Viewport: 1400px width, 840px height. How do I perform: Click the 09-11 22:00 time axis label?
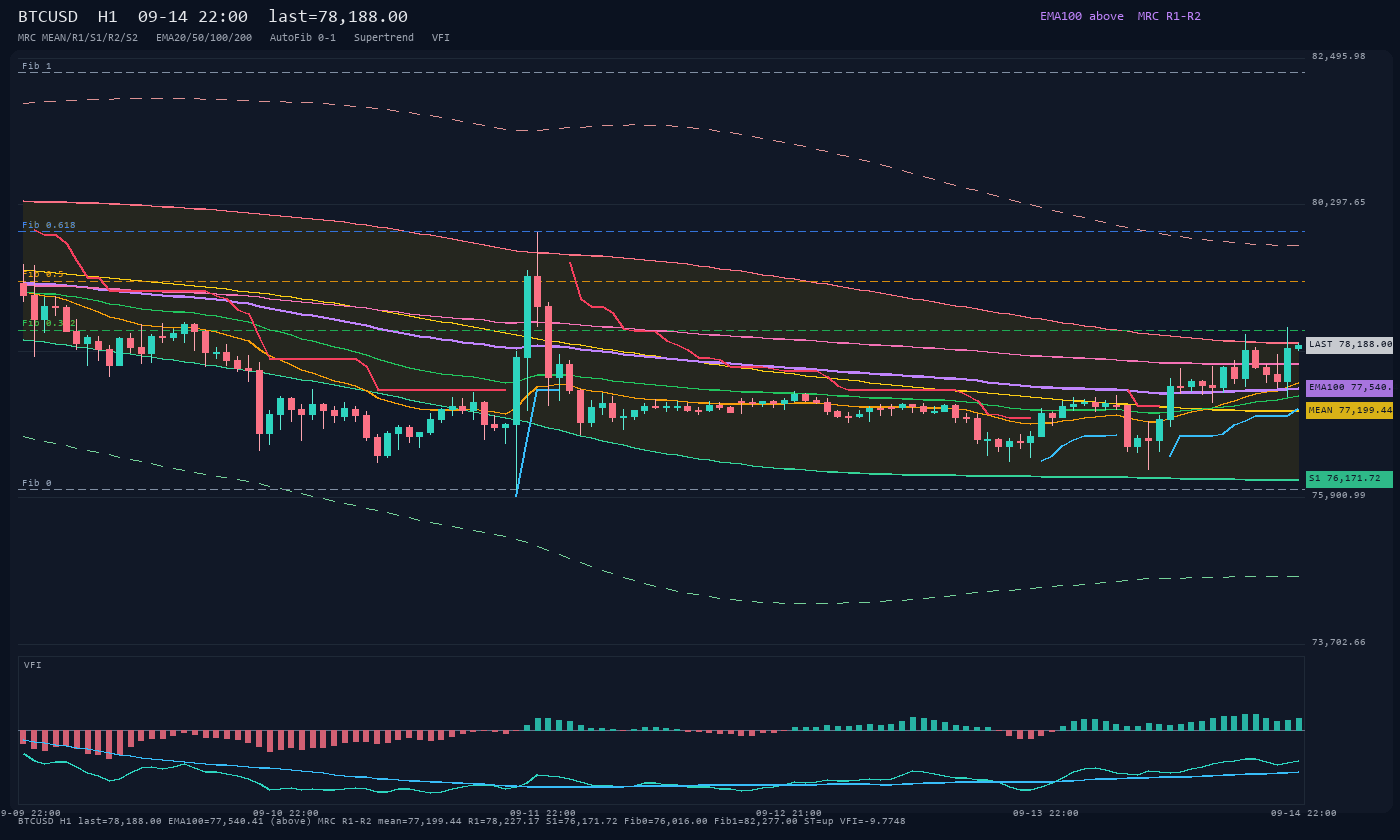tap(543, 813)
